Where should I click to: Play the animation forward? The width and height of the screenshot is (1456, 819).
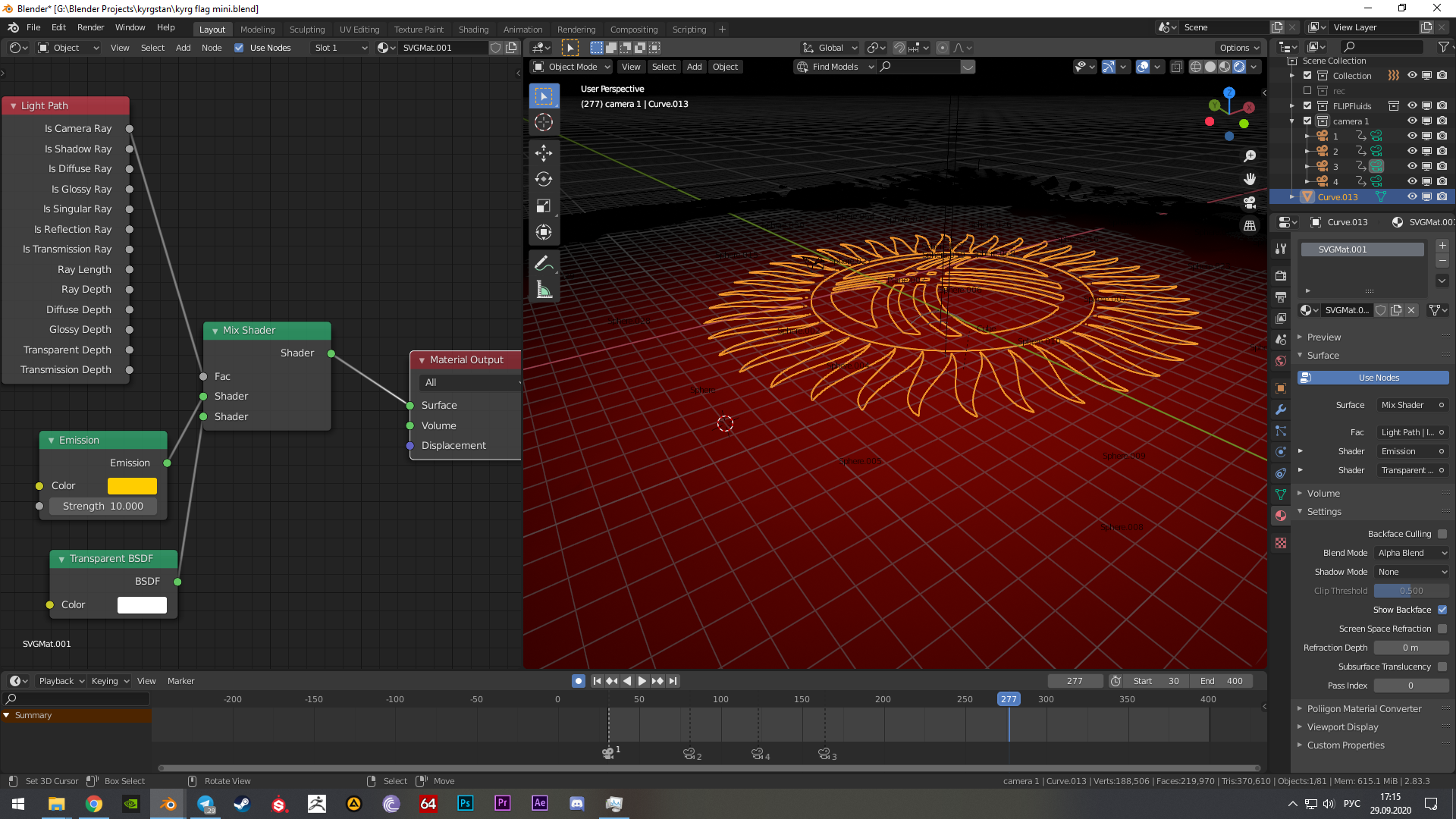642,681
